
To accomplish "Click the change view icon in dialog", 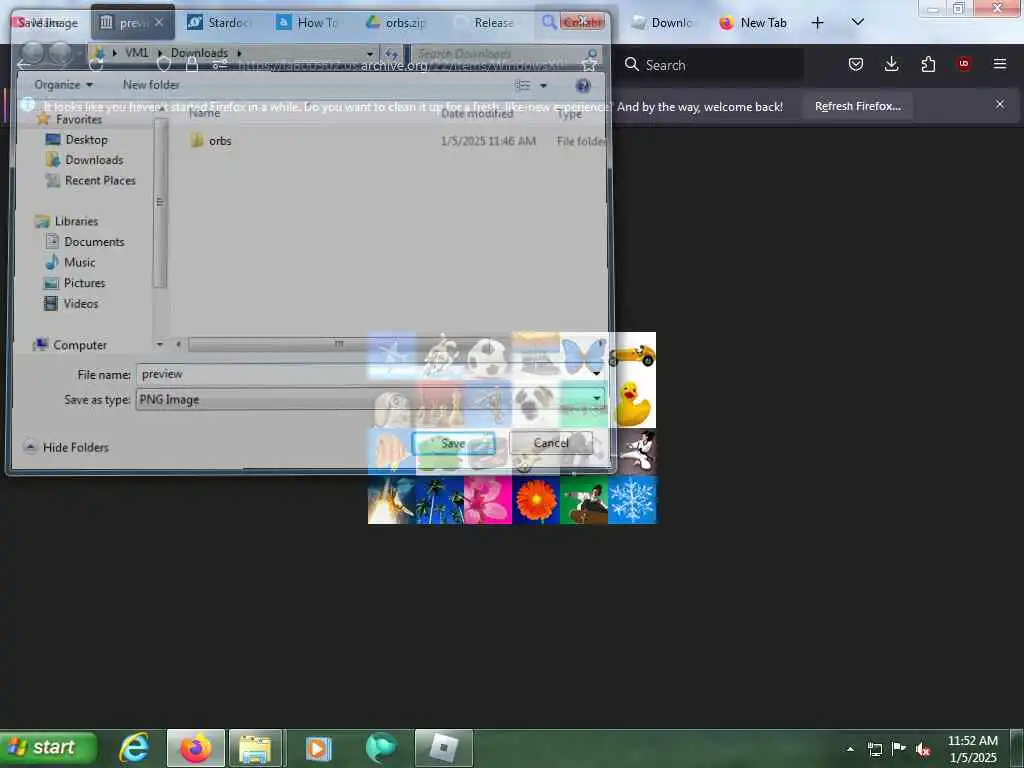I will click(x=522, y=85).
